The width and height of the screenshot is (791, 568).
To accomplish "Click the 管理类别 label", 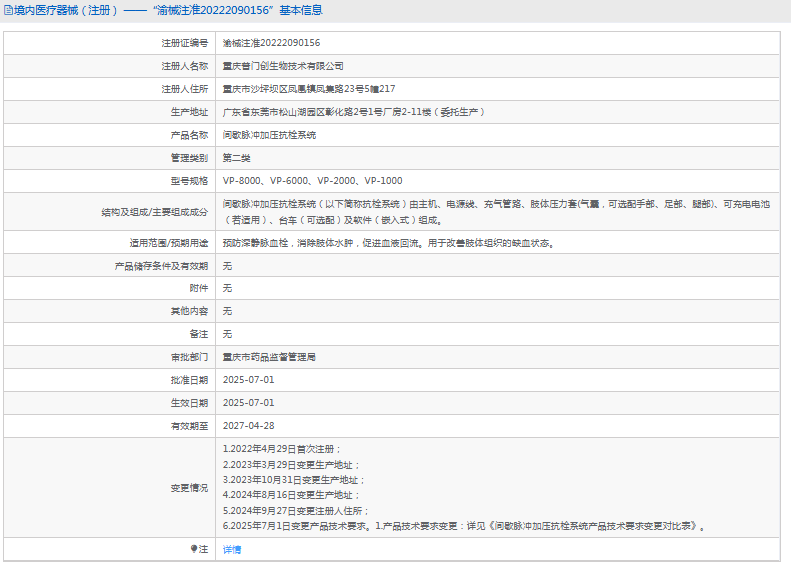I will coord(189,158).
